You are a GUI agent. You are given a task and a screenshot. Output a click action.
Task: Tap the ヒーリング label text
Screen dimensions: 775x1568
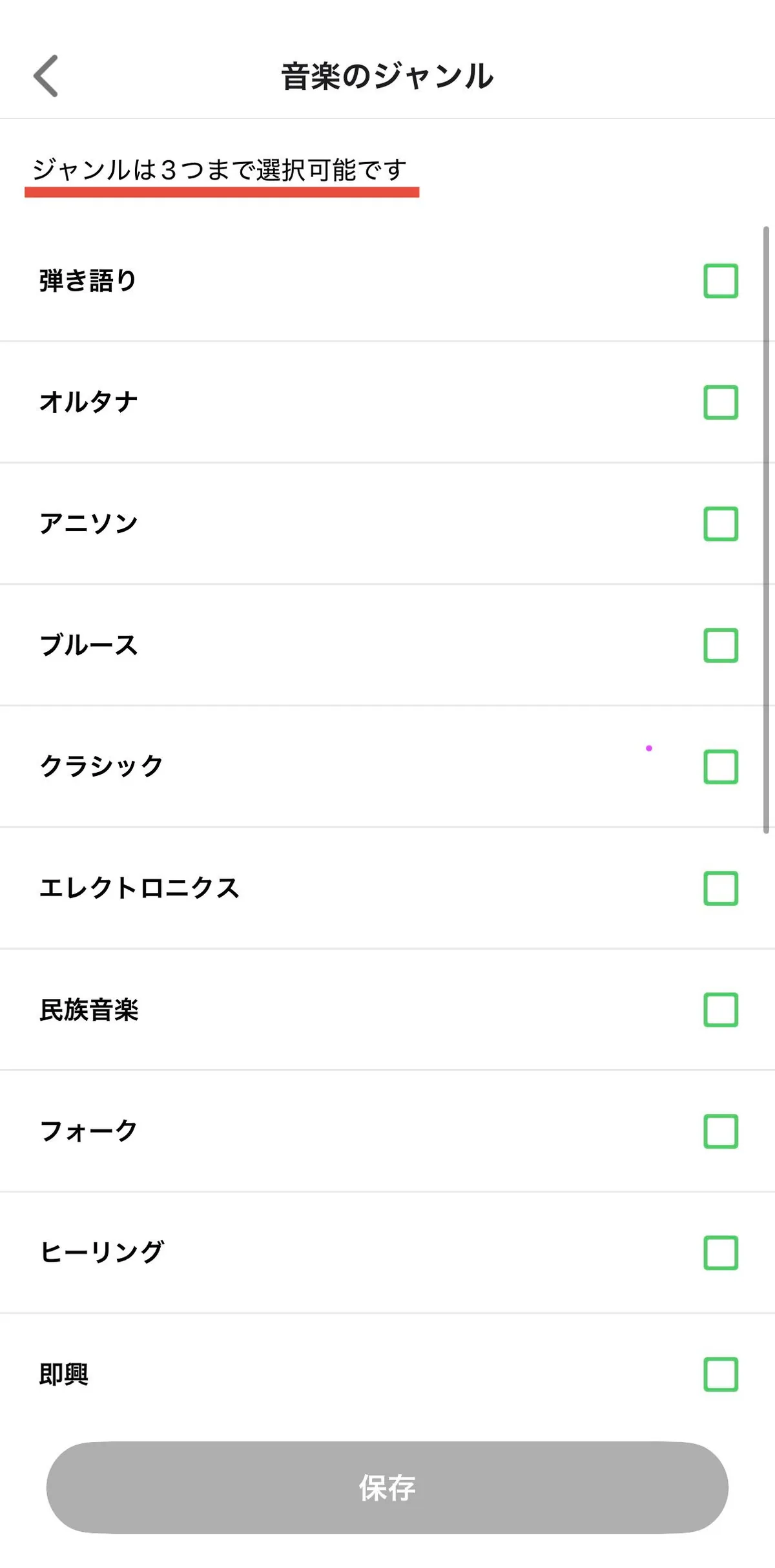(102, 1252)
